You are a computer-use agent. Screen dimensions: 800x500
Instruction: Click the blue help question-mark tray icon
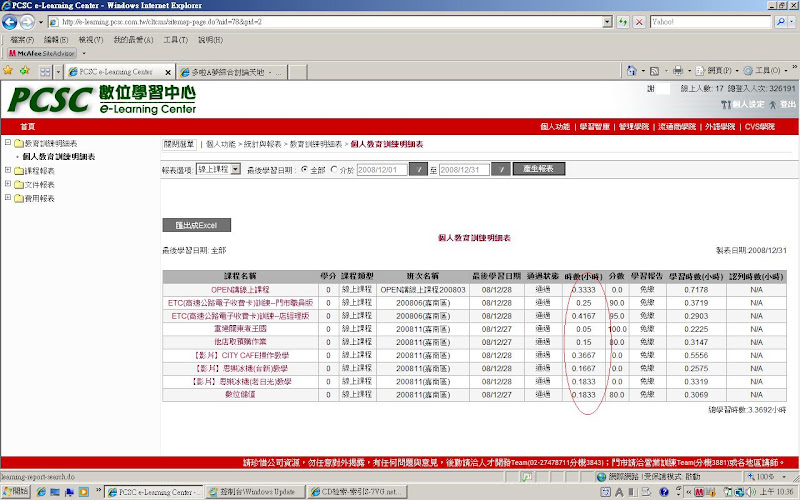pos(664,492)
